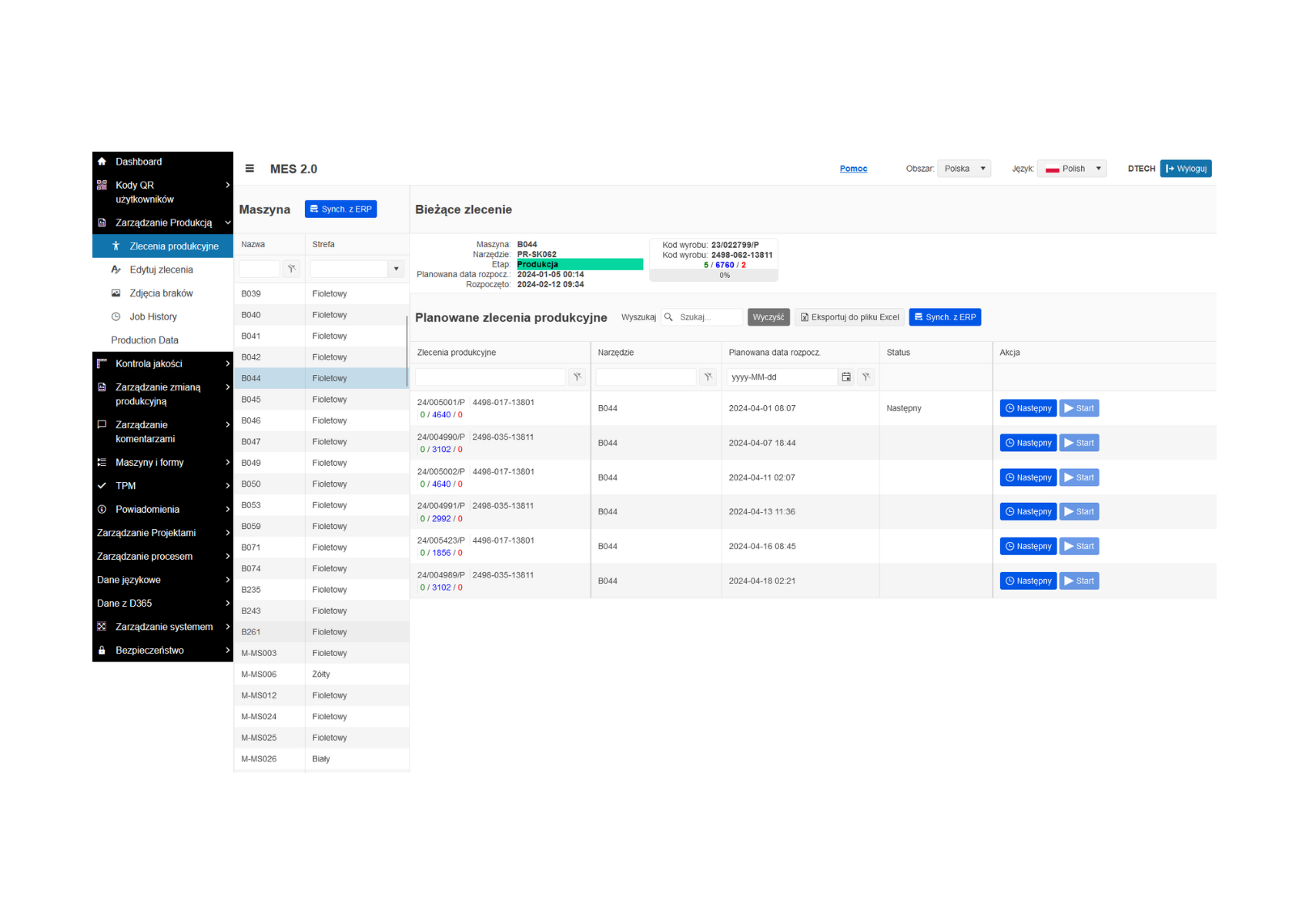Click filter icon in Narzędzie column

[708, 377]
